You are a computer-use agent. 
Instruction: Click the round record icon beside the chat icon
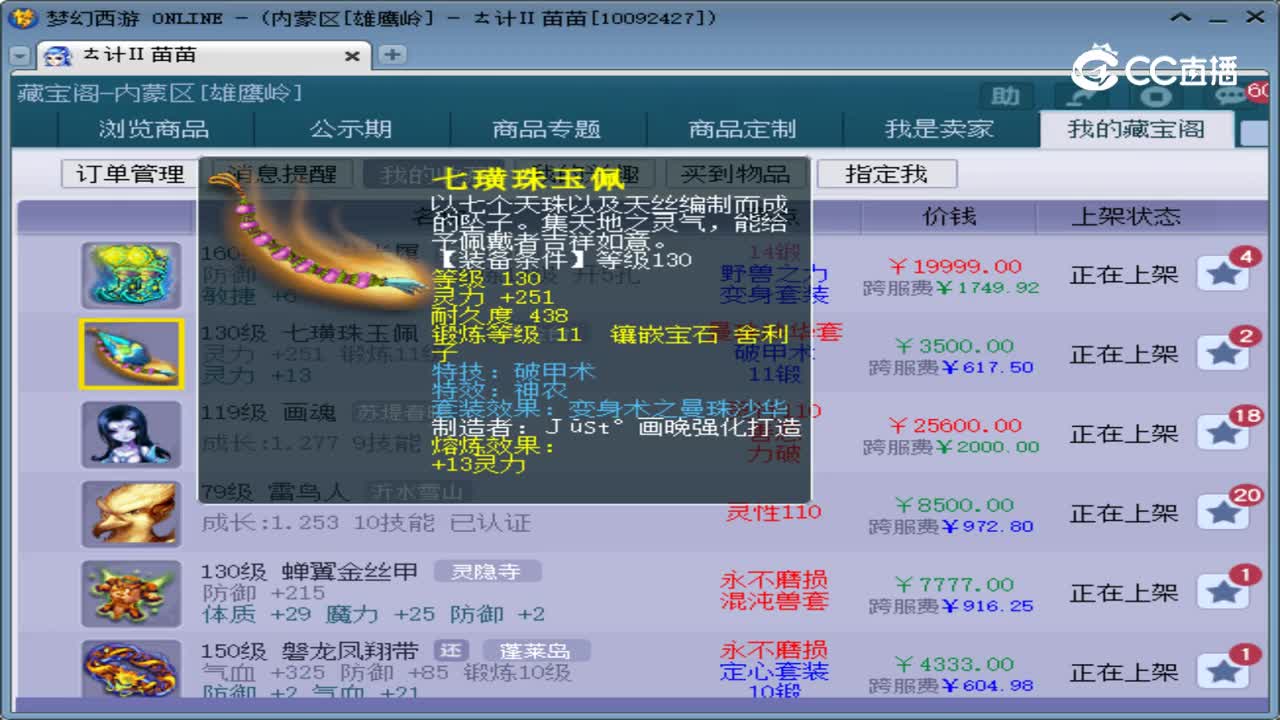1155,96
